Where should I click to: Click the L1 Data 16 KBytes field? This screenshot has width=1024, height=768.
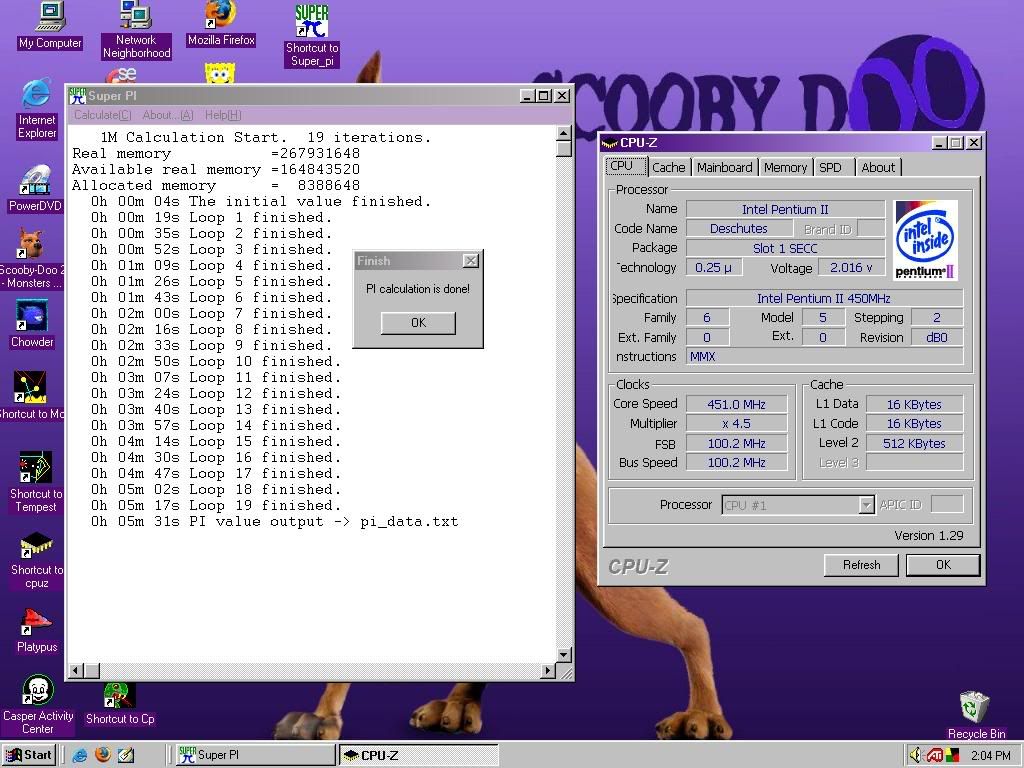914,404
